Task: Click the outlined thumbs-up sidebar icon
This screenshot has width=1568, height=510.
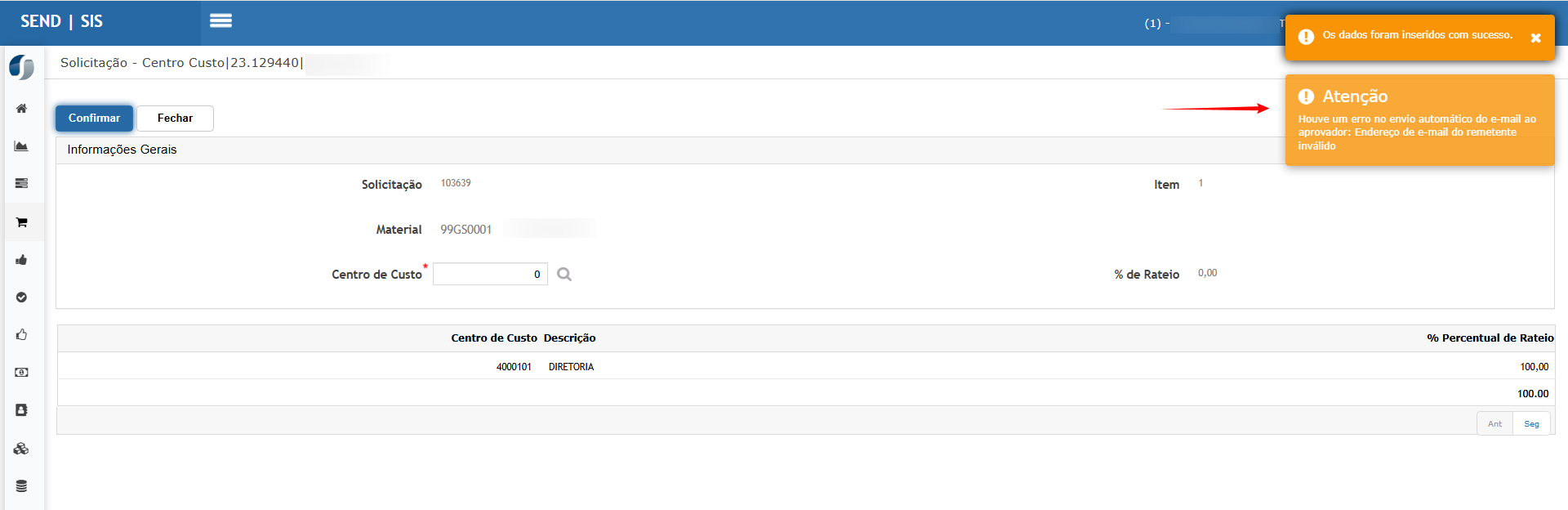Action: pyautogui.click(x=21, y=334)
